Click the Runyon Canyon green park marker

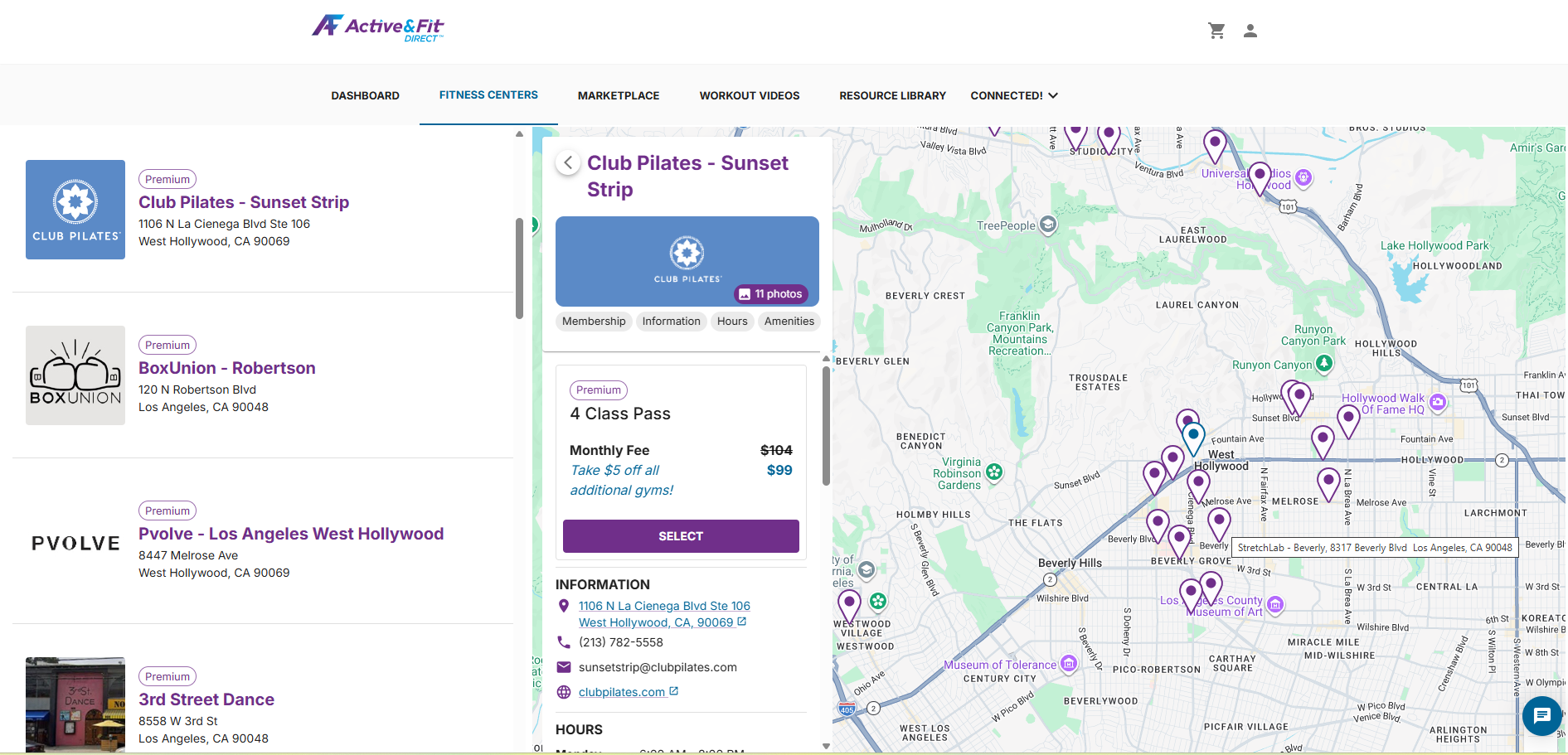click(x=1324, y=363)
